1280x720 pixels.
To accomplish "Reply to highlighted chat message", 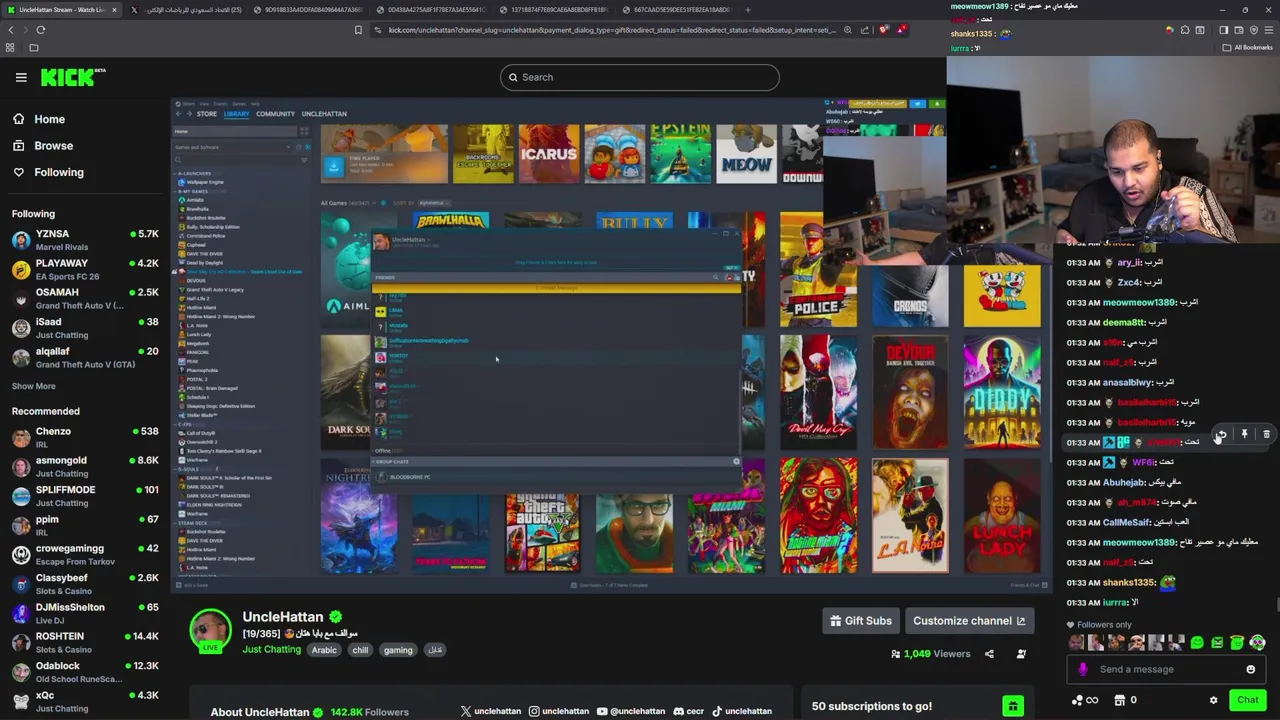I will (1220, 434).
